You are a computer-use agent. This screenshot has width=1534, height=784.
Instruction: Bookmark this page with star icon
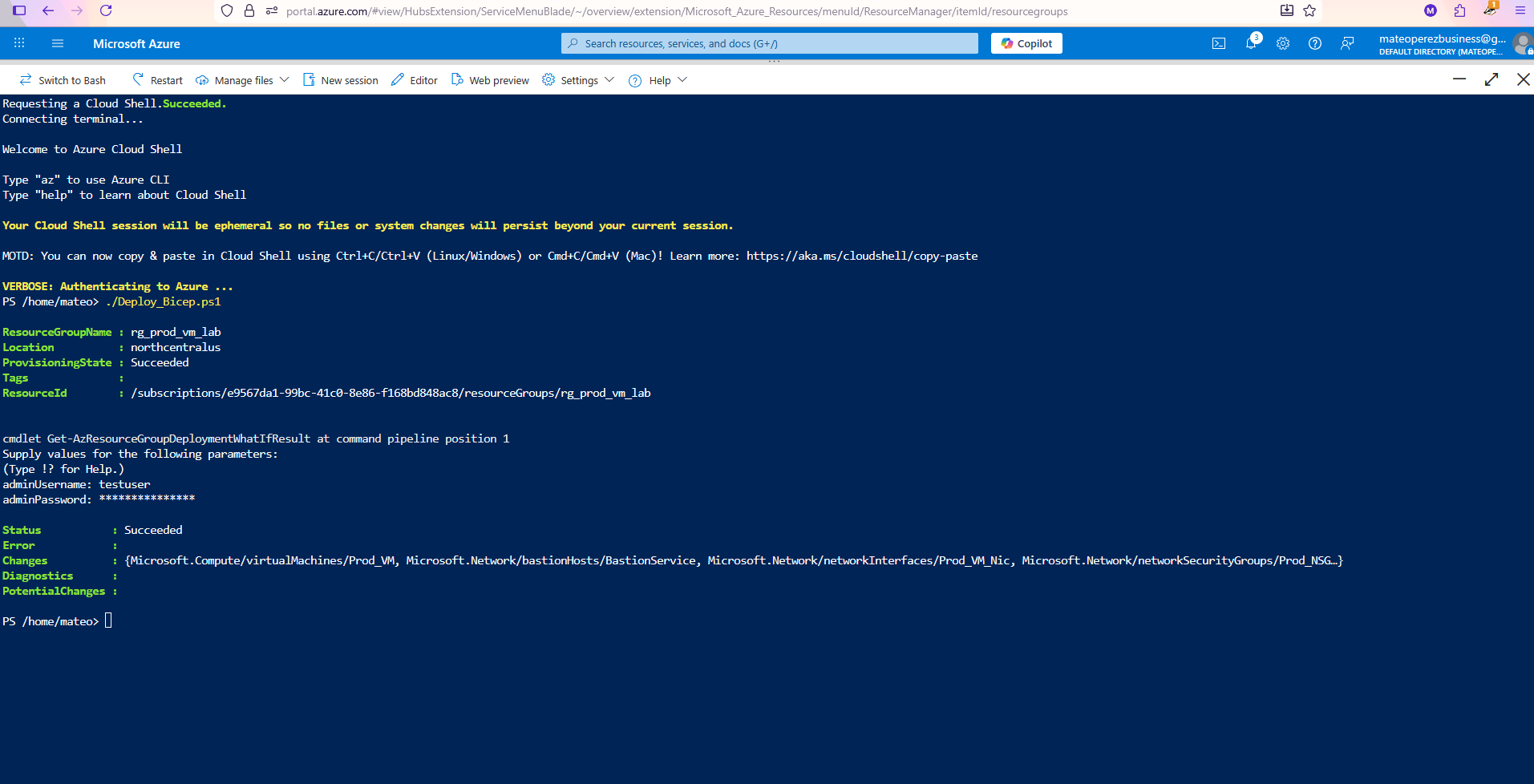(1309, 10)
